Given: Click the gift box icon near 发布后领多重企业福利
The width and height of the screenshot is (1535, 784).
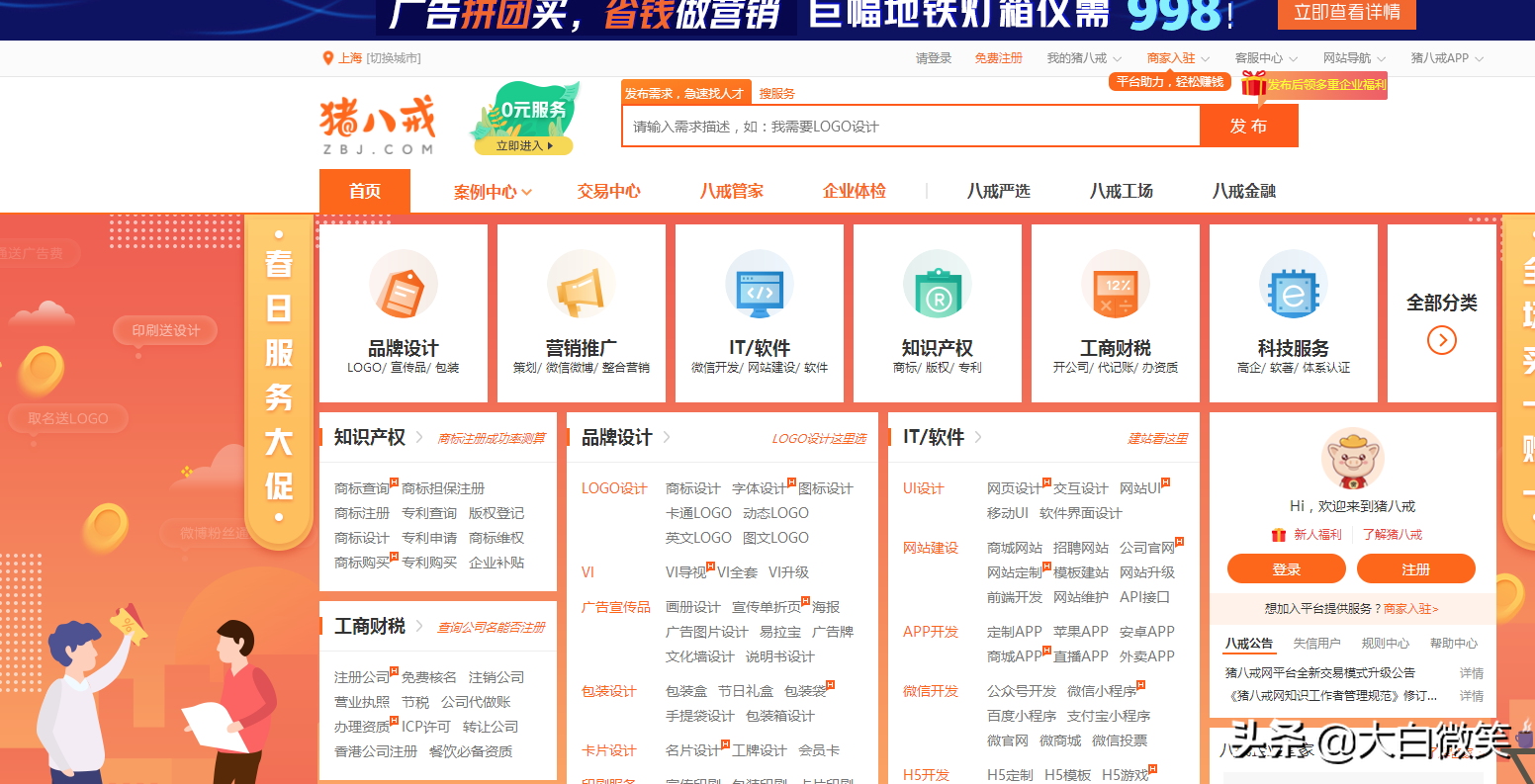Looking at the screenshot, I should (1254, 84).
